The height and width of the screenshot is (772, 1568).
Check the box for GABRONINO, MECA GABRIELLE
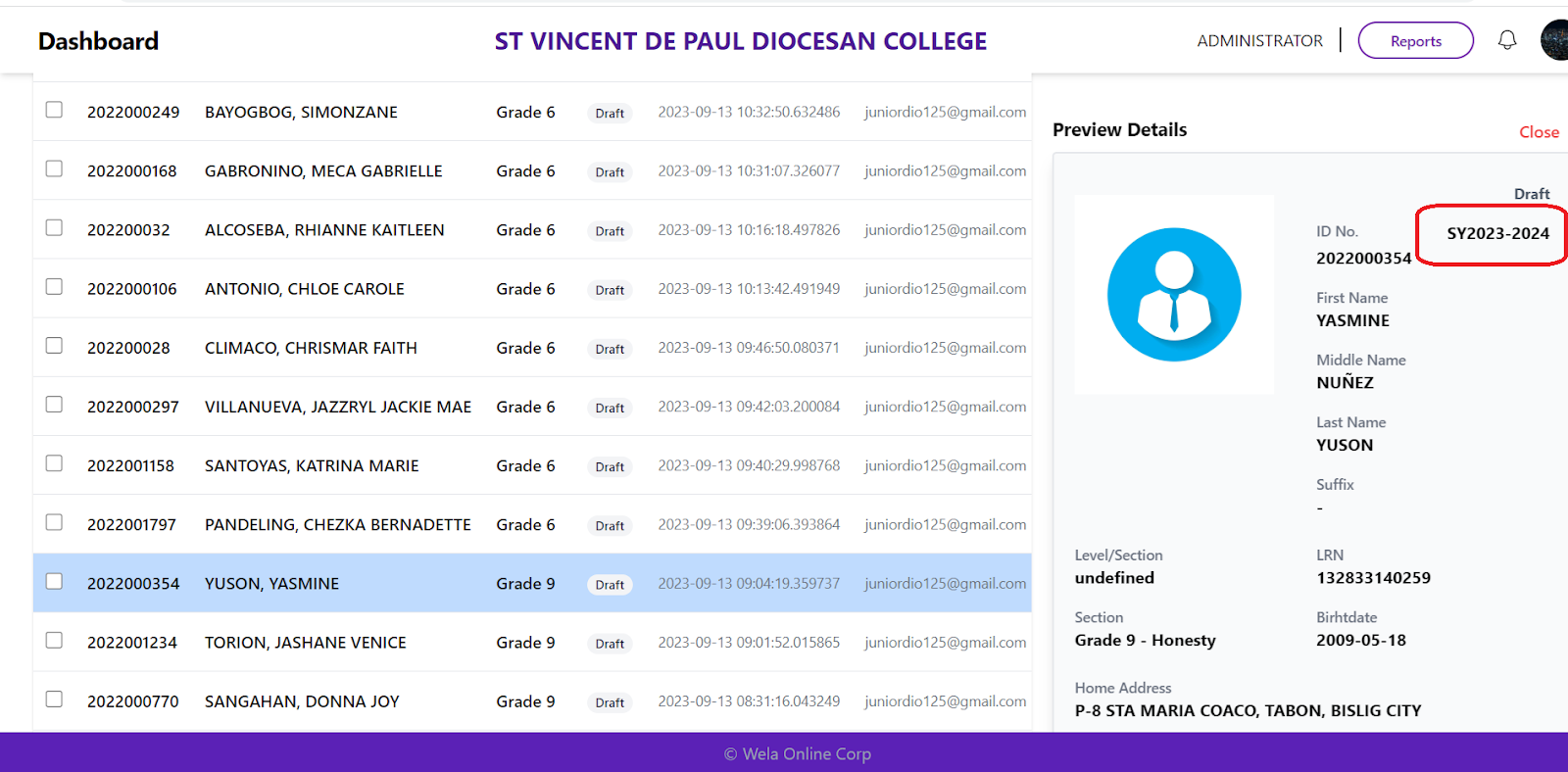54,169
